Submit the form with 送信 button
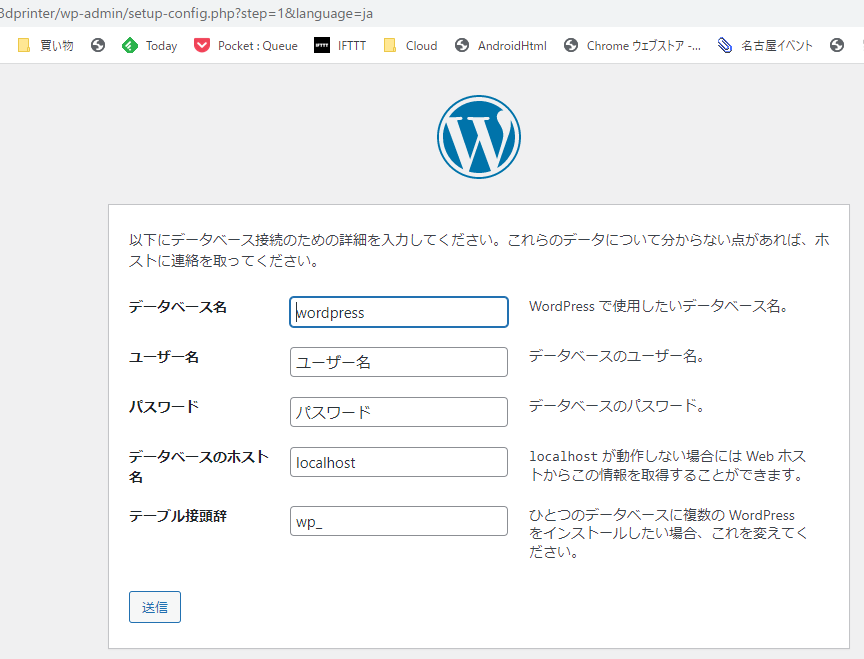Screen dimensions: 864x659 point(155,607)
